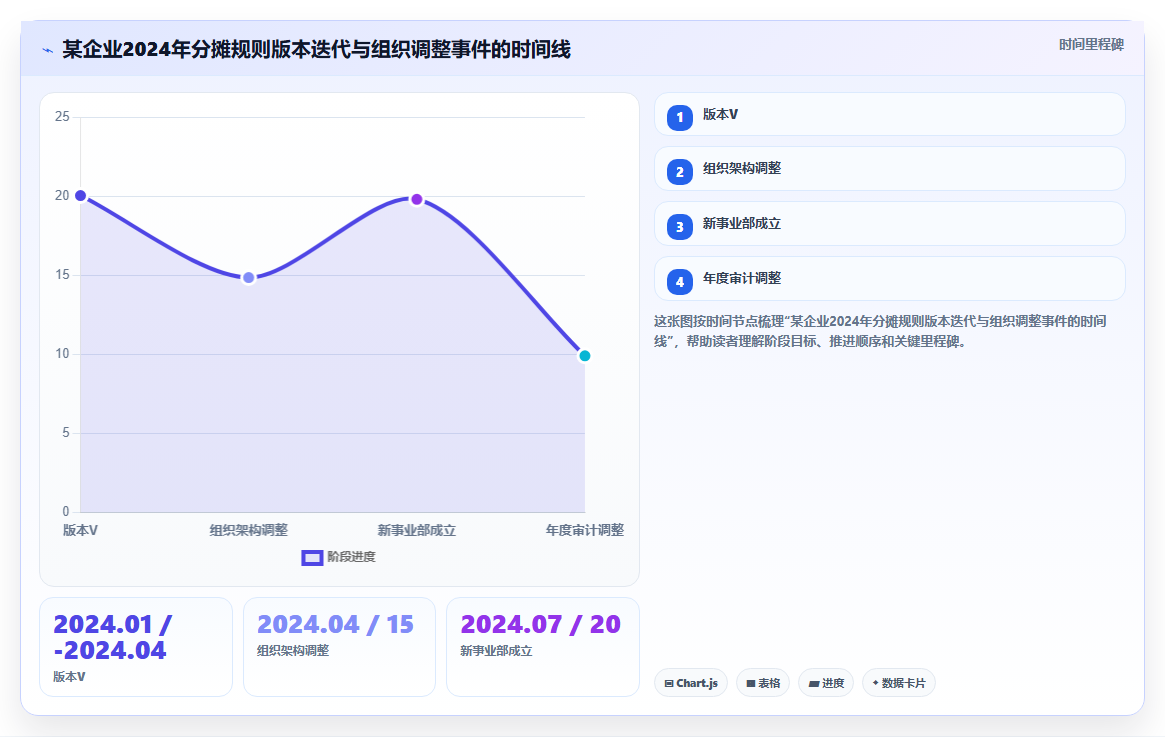The image size is (1165, 737).
Task: Click the y-axis value 25
Action: (x=62, y=117)
